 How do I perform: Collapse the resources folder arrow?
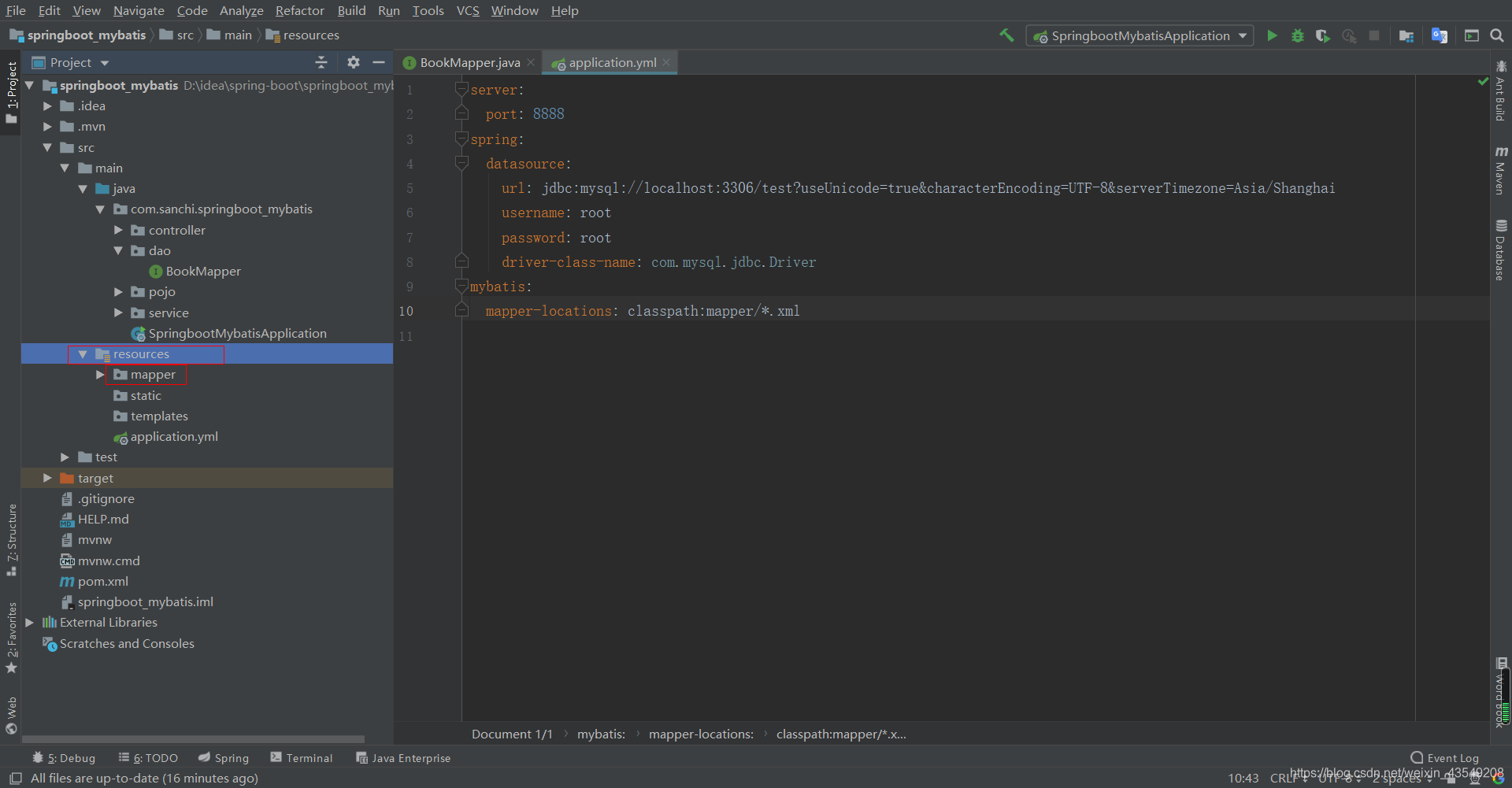(83, 354)
